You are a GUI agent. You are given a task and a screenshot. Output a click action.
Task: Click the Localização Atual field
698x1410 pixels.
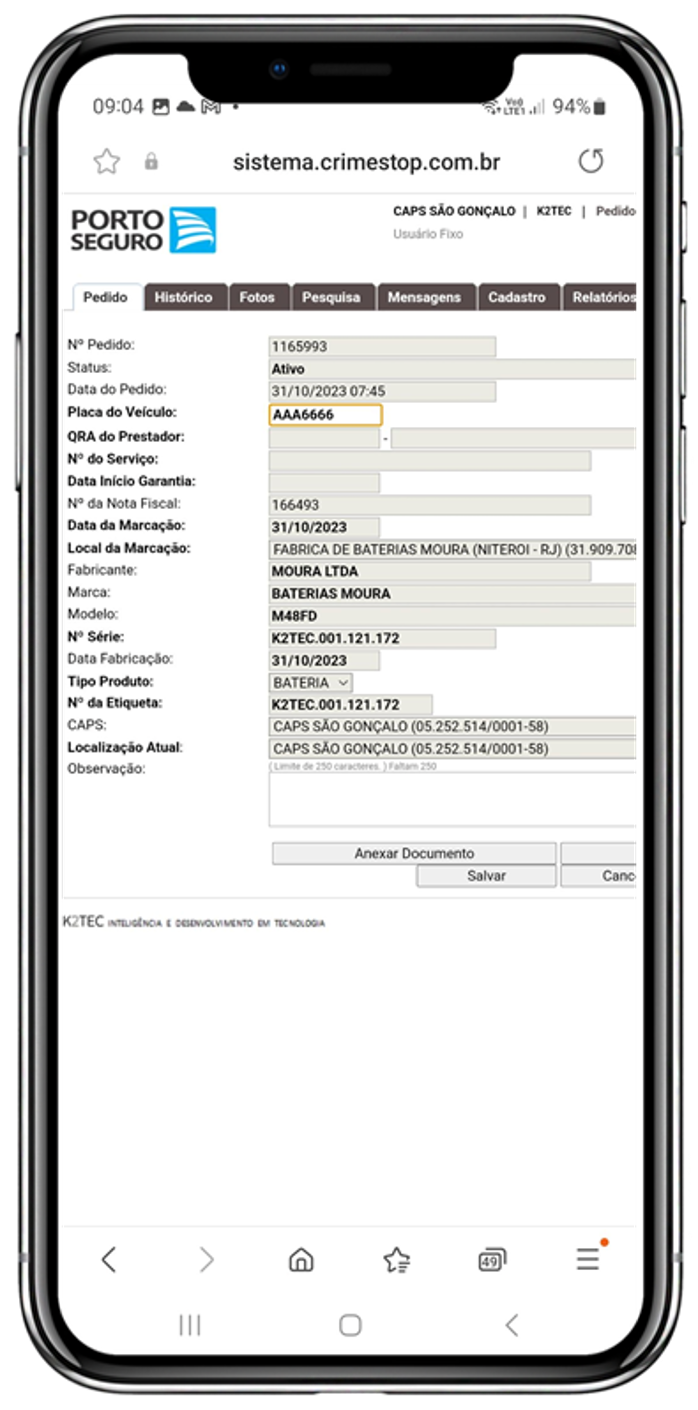pos(452,749)
